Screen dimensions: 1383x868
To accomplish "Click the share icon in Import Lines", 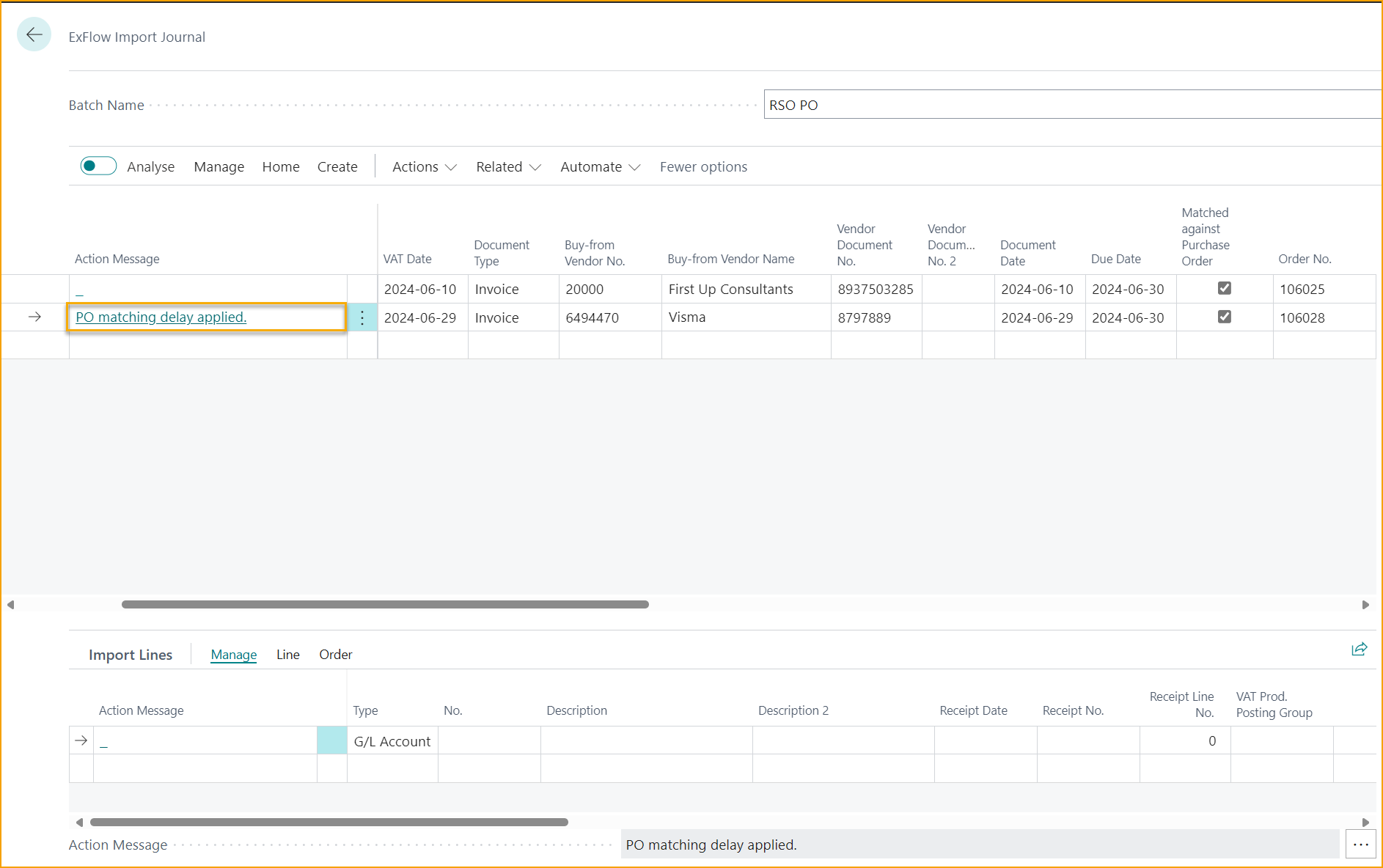I will click(x=1359, y=650).
